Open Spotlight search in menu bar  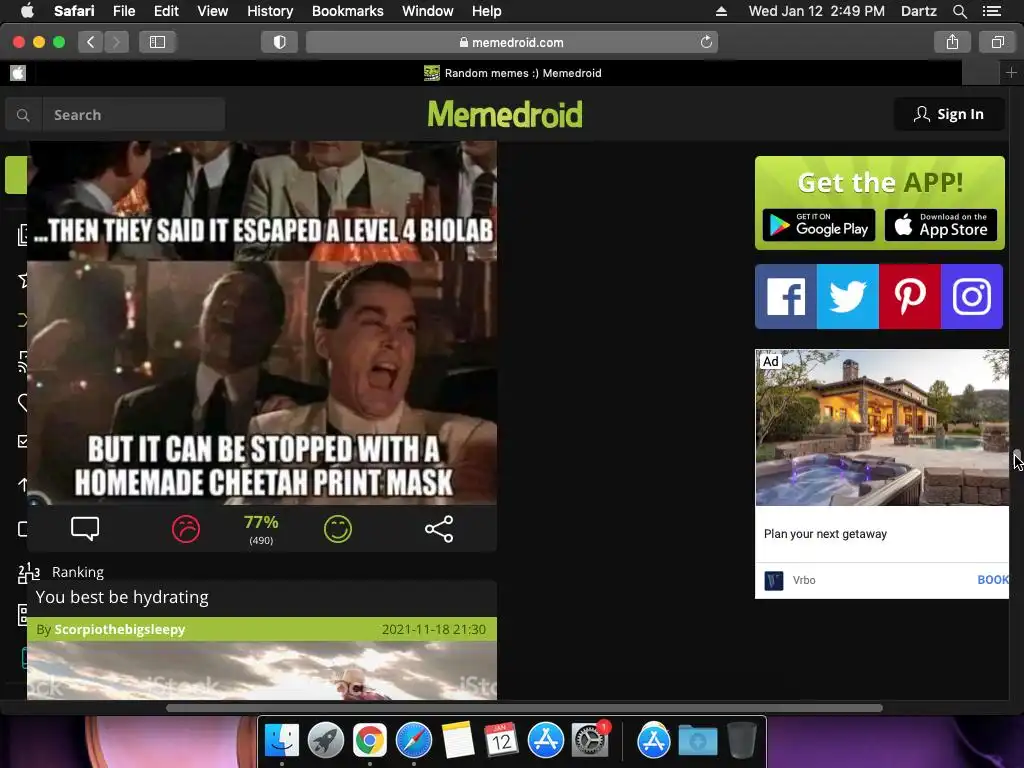point(959,11)
